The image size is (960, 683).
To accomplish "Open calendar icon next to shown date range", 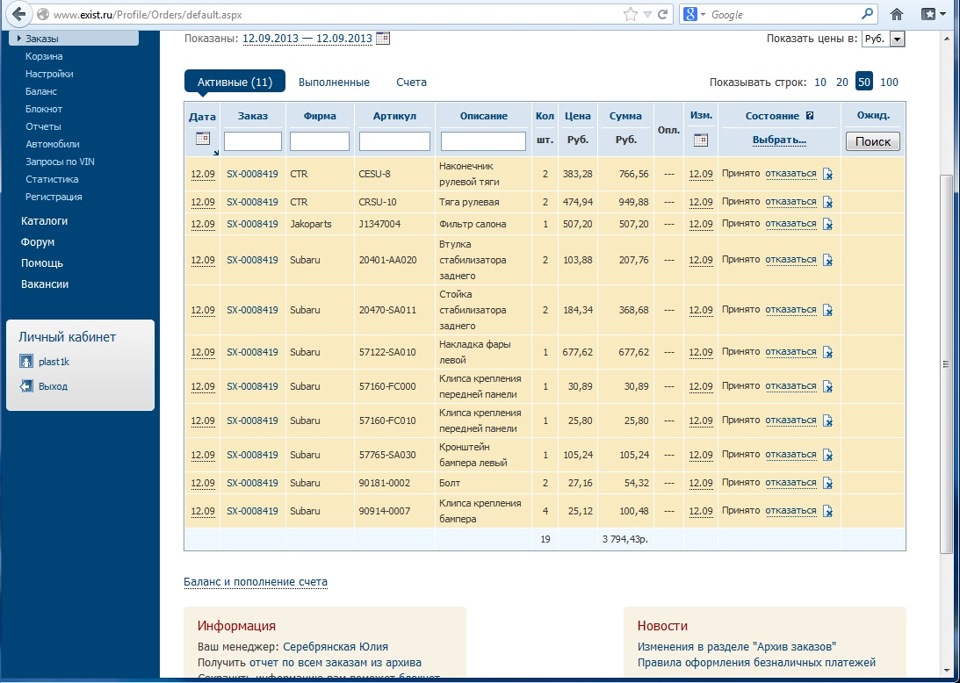I will tap(383, 38).
